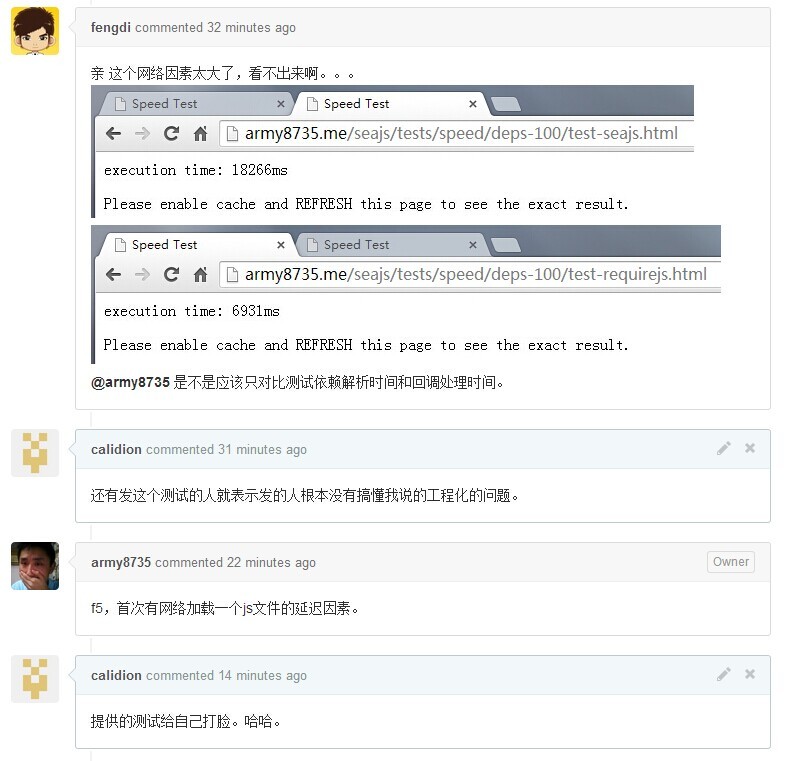The image size is (796, 761).
Task: Open the '32 minutes ago' comment timestamp
Action: click(251, 27)
